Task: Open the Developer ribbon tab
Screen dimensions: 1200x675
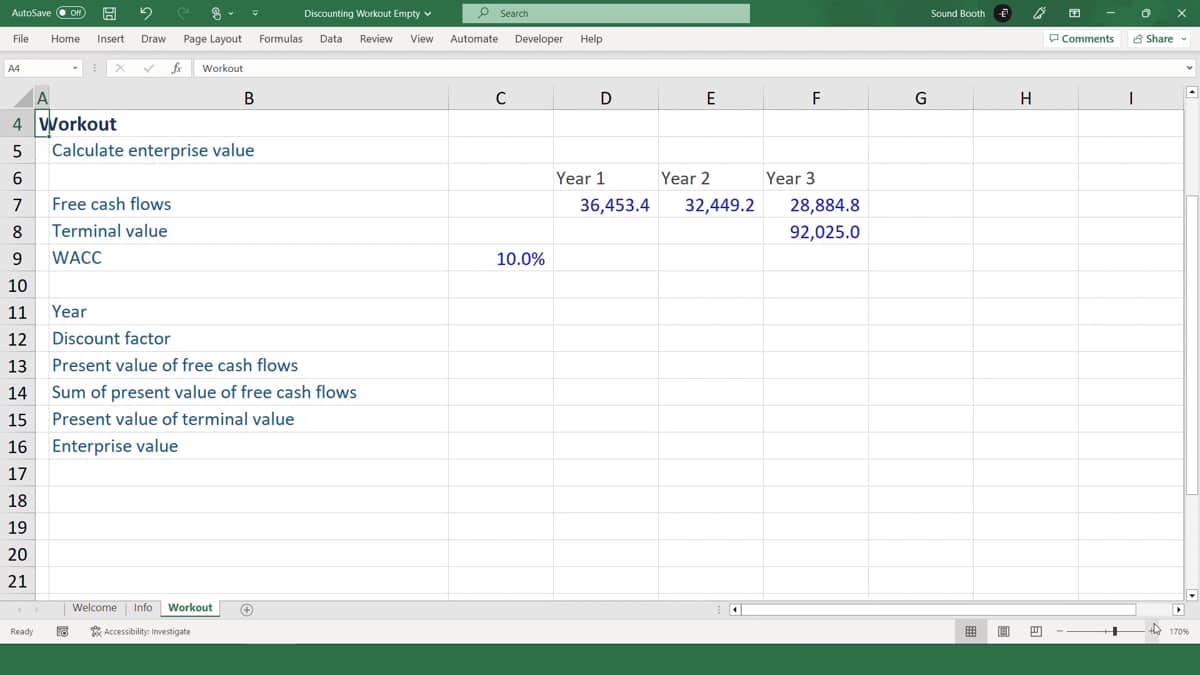Action: [539, 39]
